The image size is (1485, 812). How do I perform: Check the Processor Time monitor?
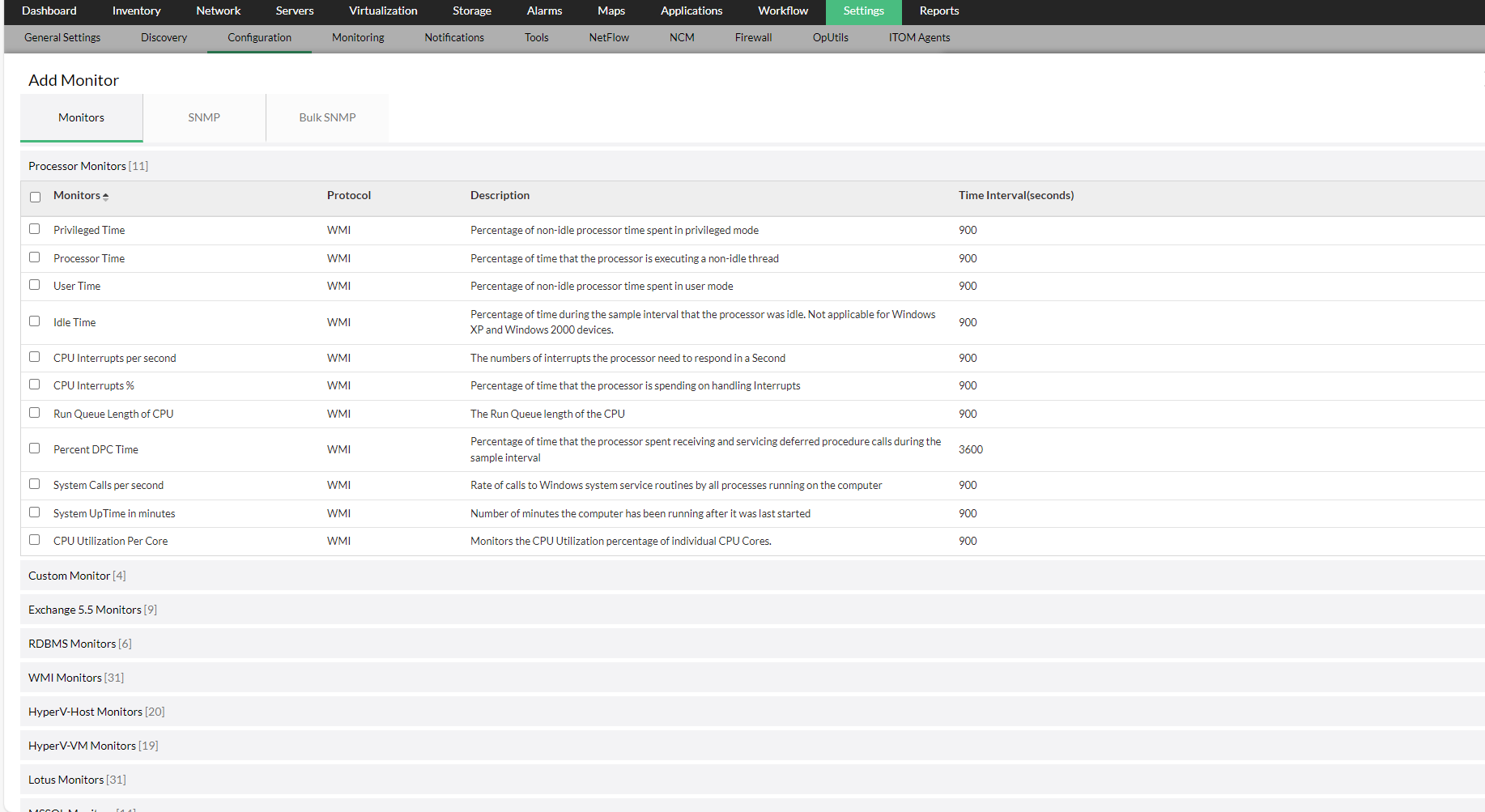(x=34, y=257)
